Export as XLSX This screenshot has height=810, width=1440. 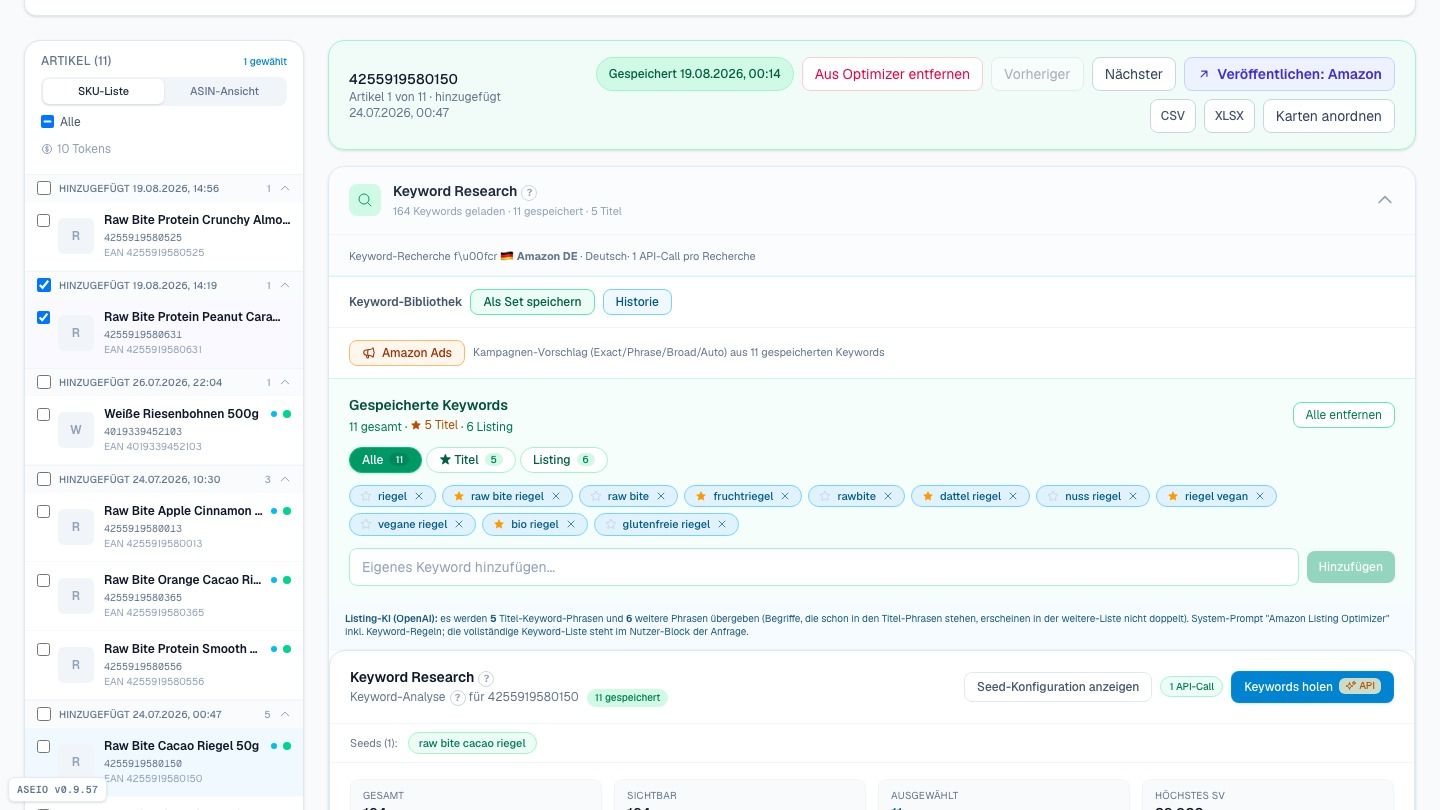(1229, 116)
